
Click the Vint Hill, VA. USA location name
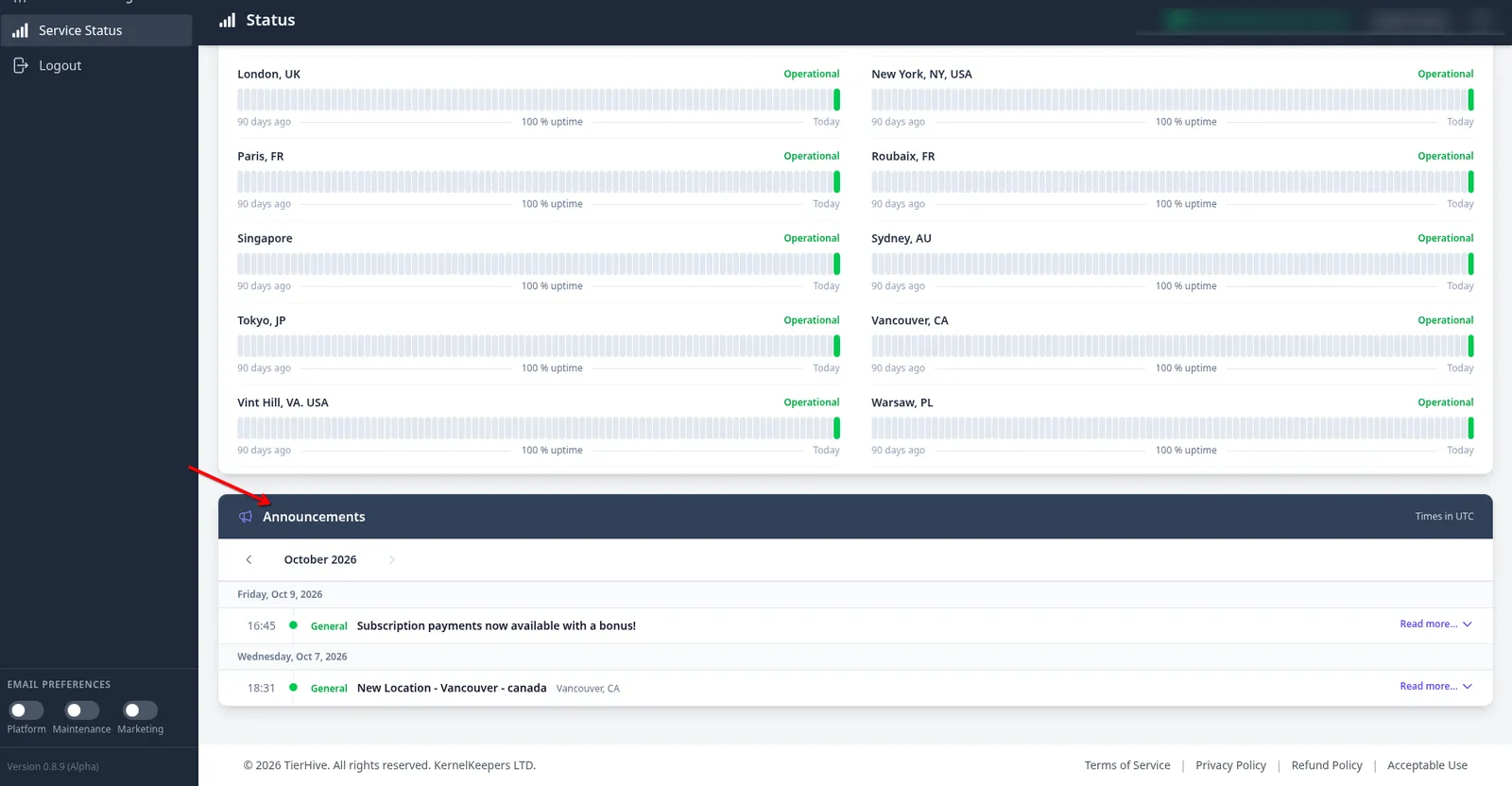click(283, 403)
